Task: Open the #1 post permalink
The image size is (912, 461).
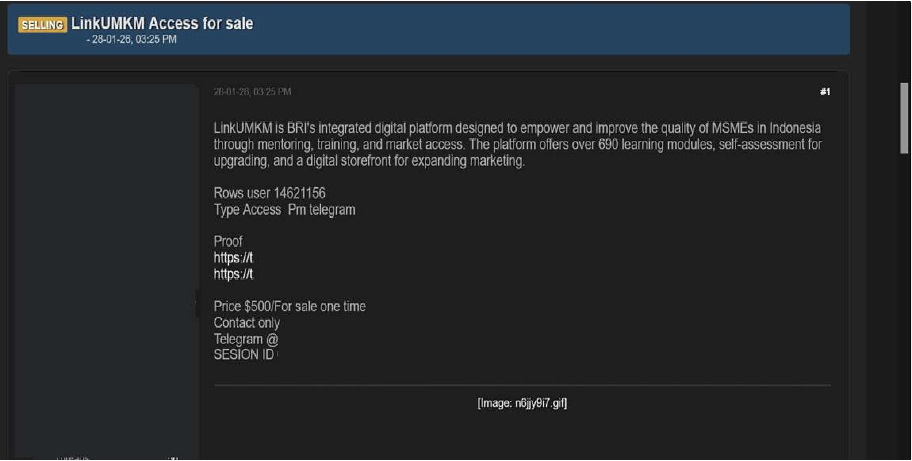Action: pyautogui.click(x=824, y=92)
